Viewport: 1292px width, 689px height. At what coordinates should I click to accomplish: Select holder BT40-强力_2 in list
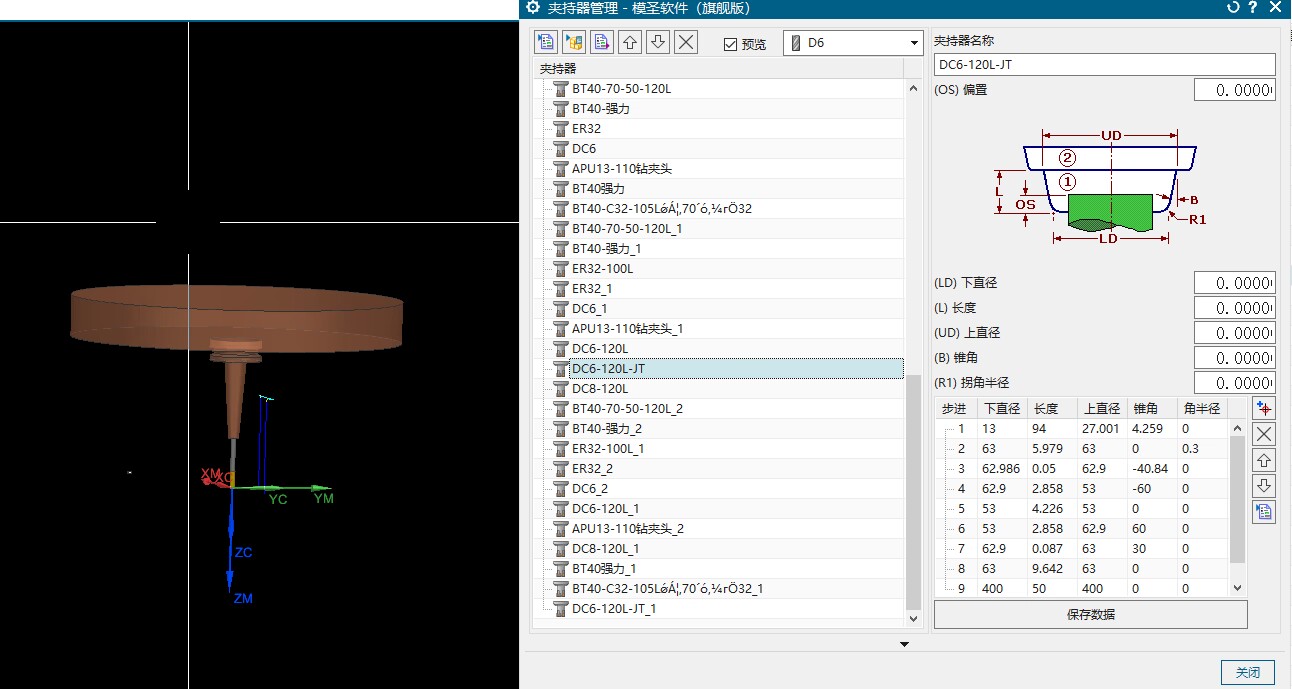pyautogui.click(x=607, y=428)
